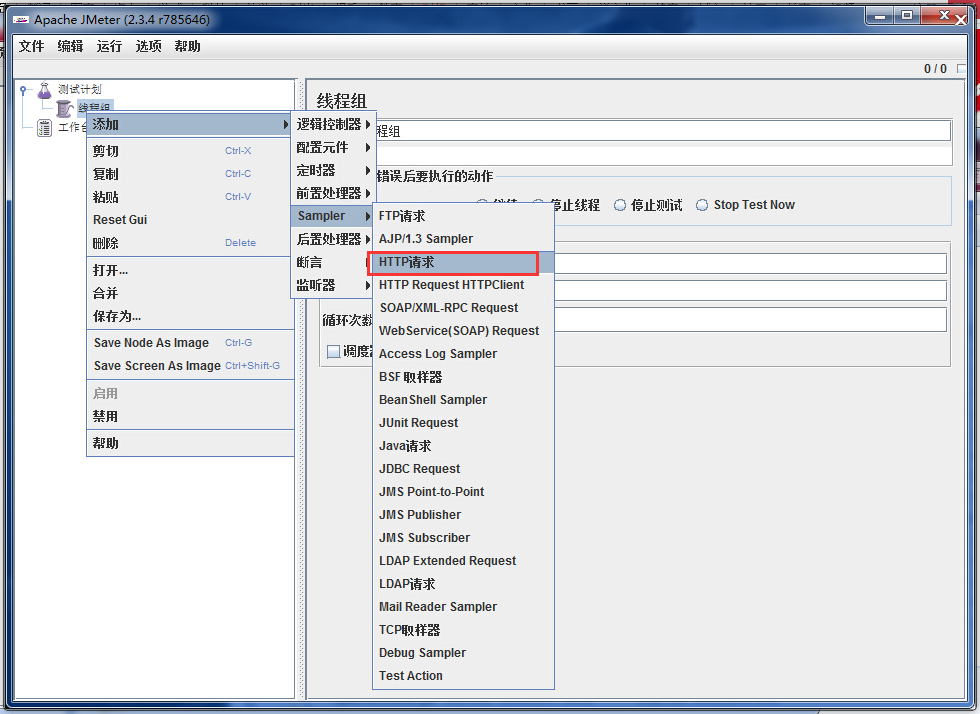Click 删除 in the context menu

pos(190,243)
